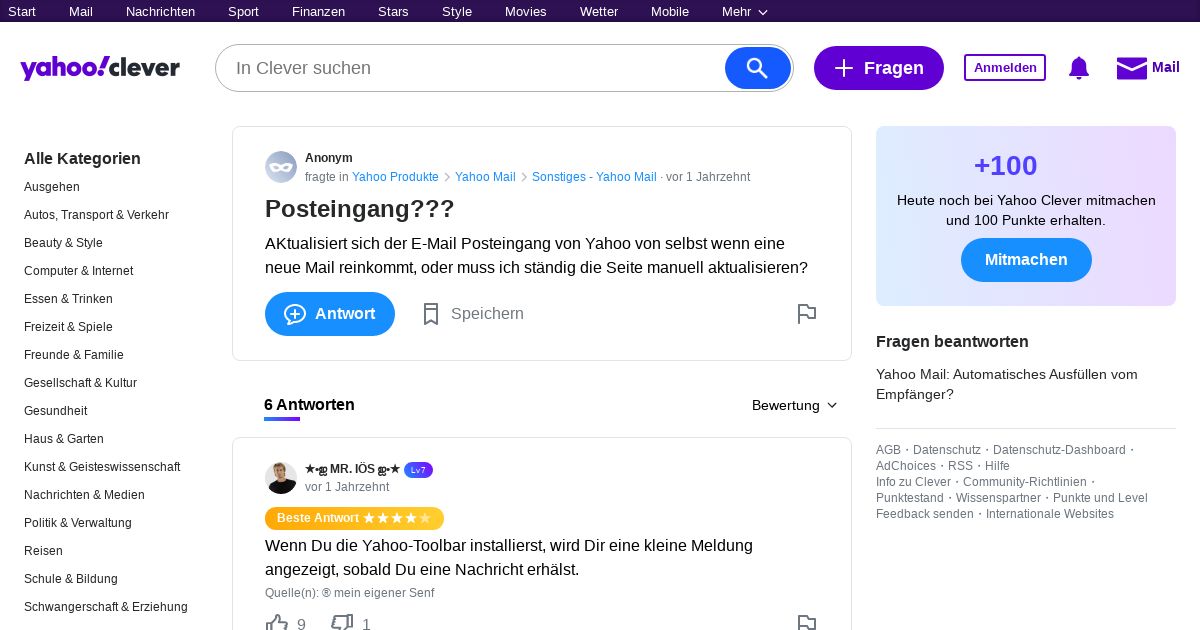Open the Punkte und Level footer link
This screenshot has height=630, width=1200.
[x=1100, y=498]
